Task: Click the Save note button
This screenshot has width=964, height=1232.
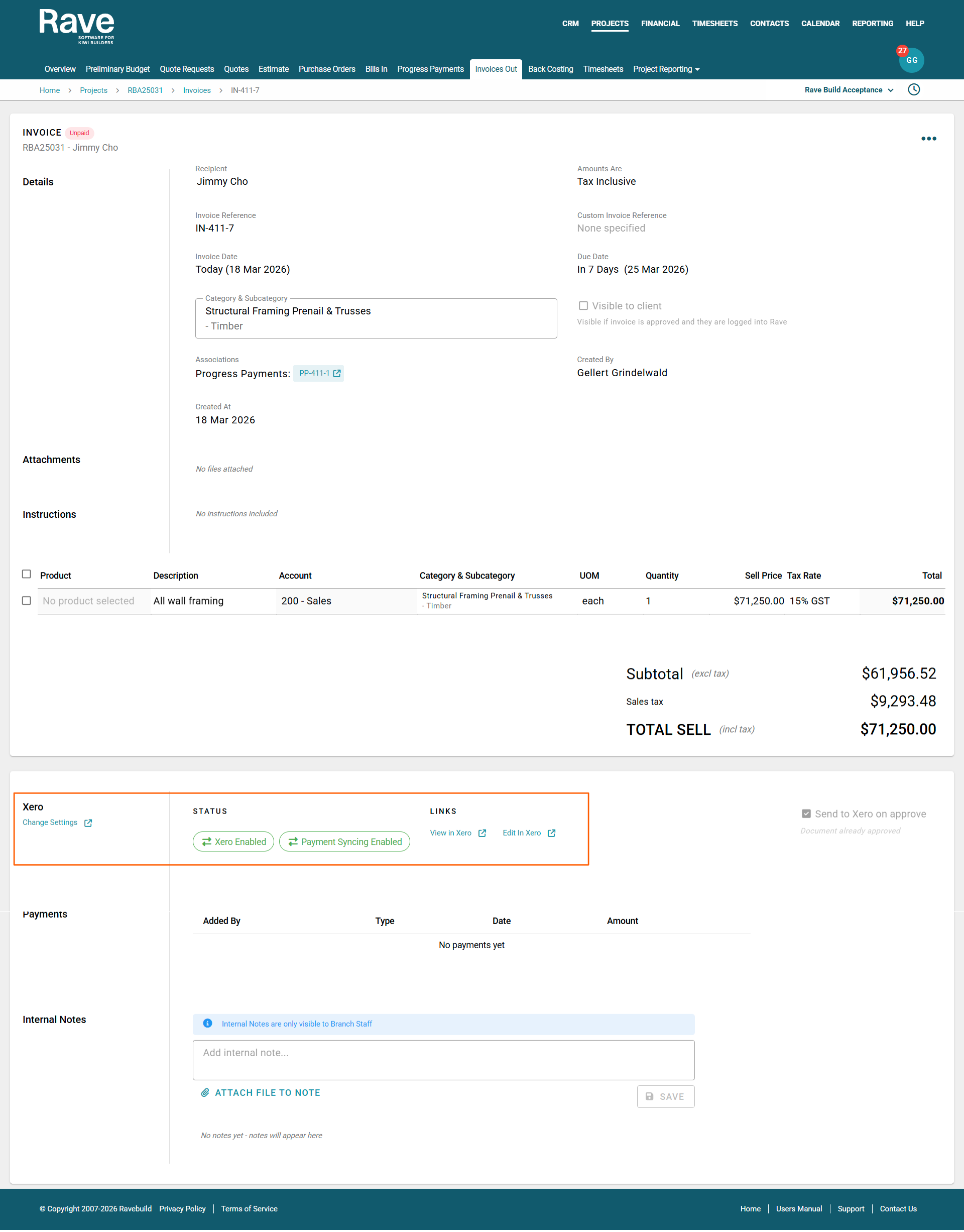Action: (665, 1096)
